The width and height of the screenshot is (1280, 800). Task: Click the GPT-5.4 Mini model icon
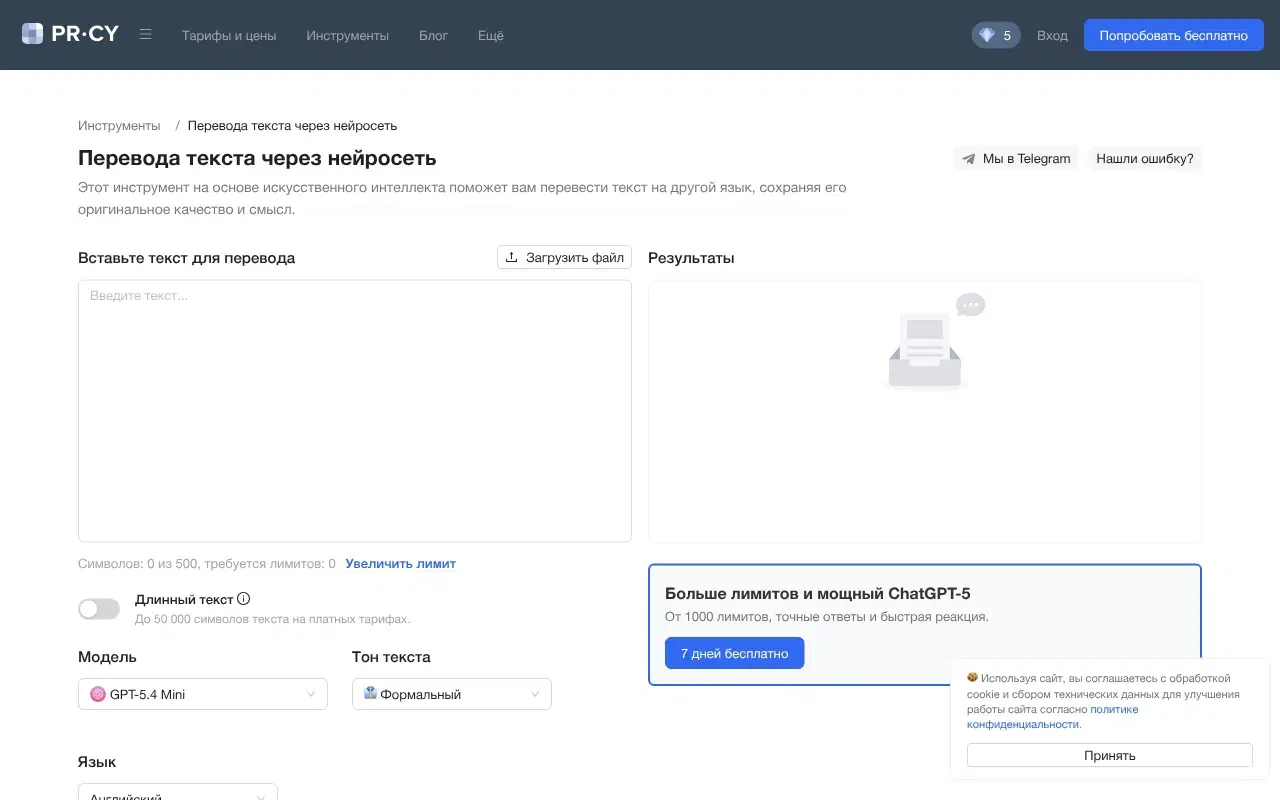click(x=97, y=694)
